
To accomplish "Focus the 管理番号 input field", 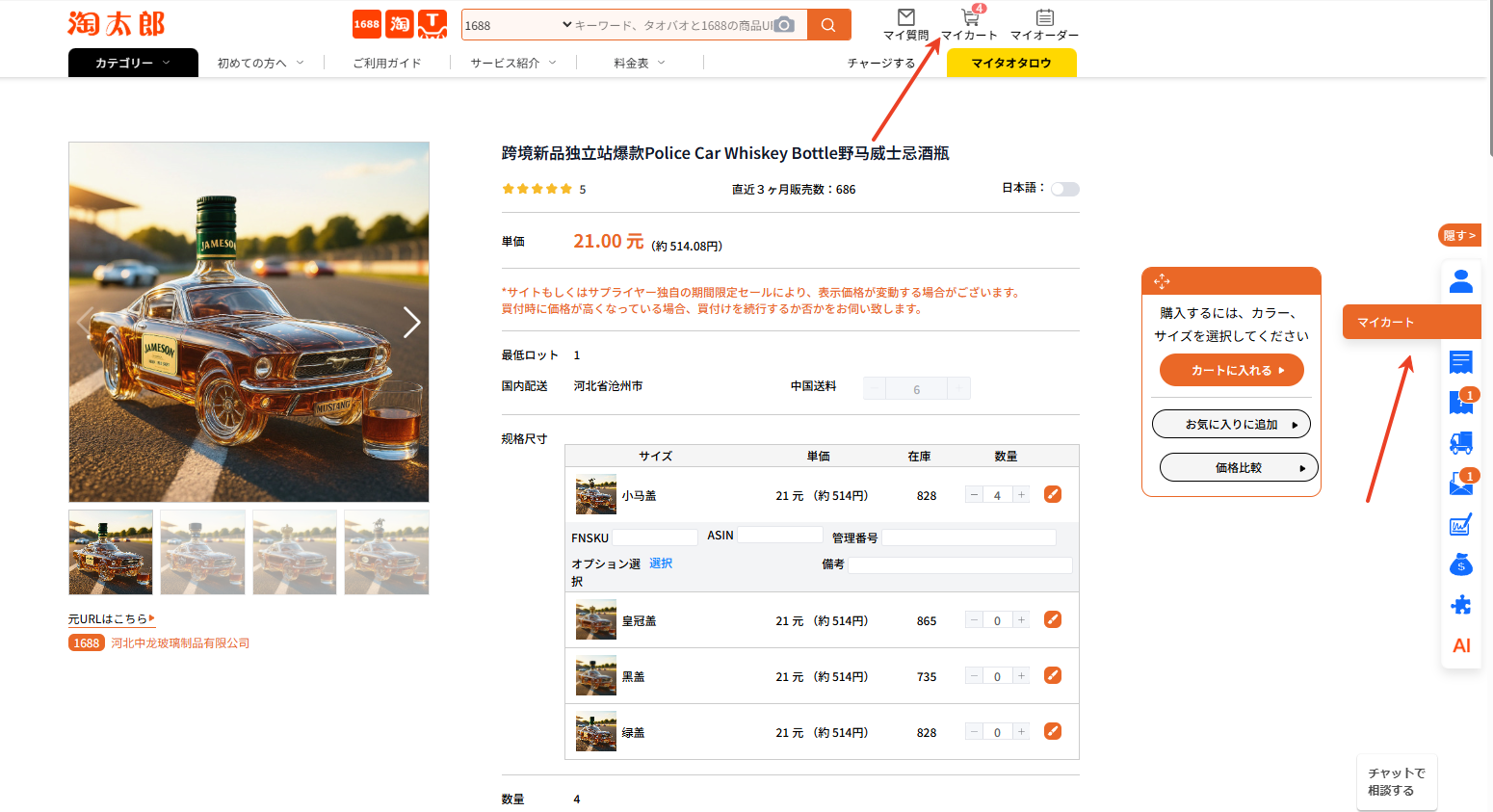I will click(x=969, y=537).
